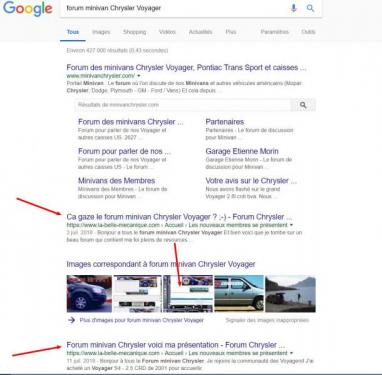This screenshot has width=382, height=375.
Task: Start voice search with microphone icon
Action: coord(293,8)
